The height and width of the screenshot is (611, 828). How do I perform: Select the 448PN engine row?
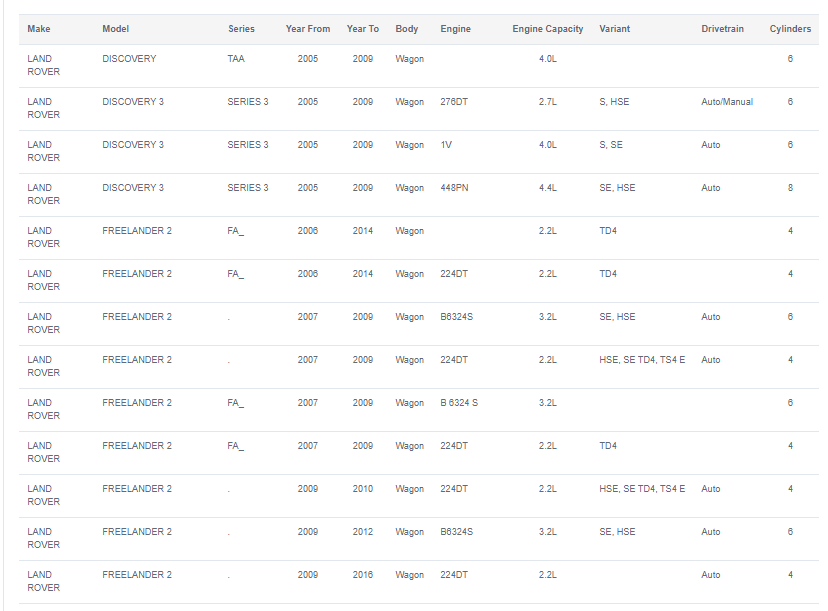click(419, 194)
